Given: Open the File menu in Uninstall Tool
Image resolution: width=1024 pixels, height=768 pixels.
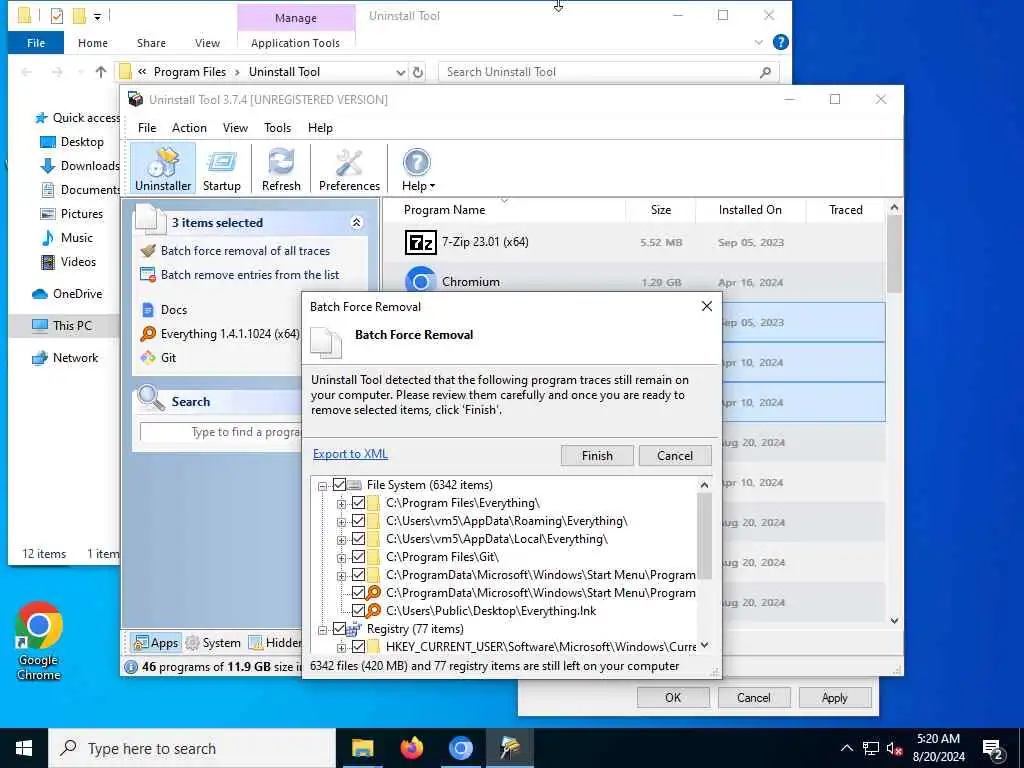Looking at the screenshot, I should tap(147, 128).
